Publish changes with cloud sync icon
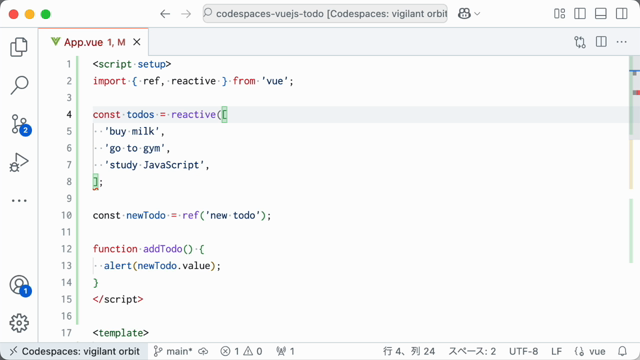The image size is (640, 360). click(x=203, y=351)
